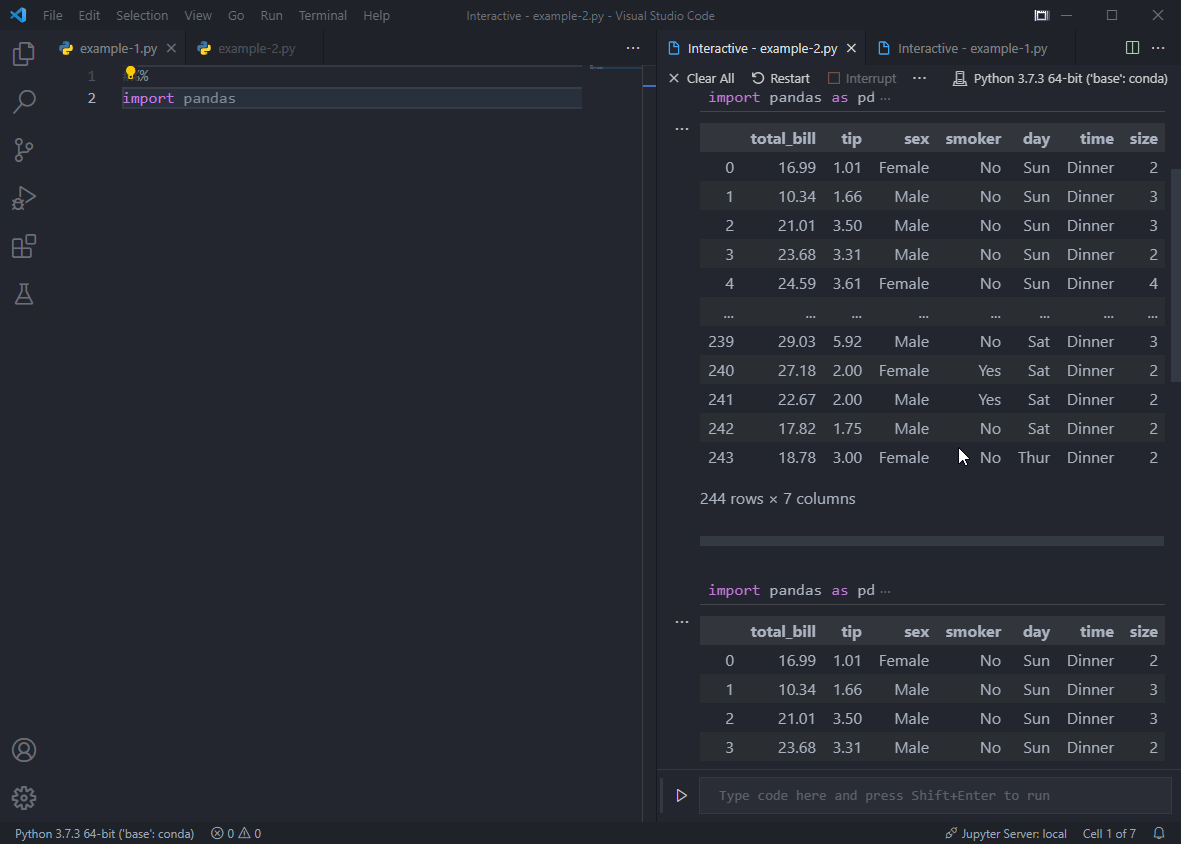Click the editor minimap
The height and width of the screenshot is (844, 1181).
tap(616, 68)
